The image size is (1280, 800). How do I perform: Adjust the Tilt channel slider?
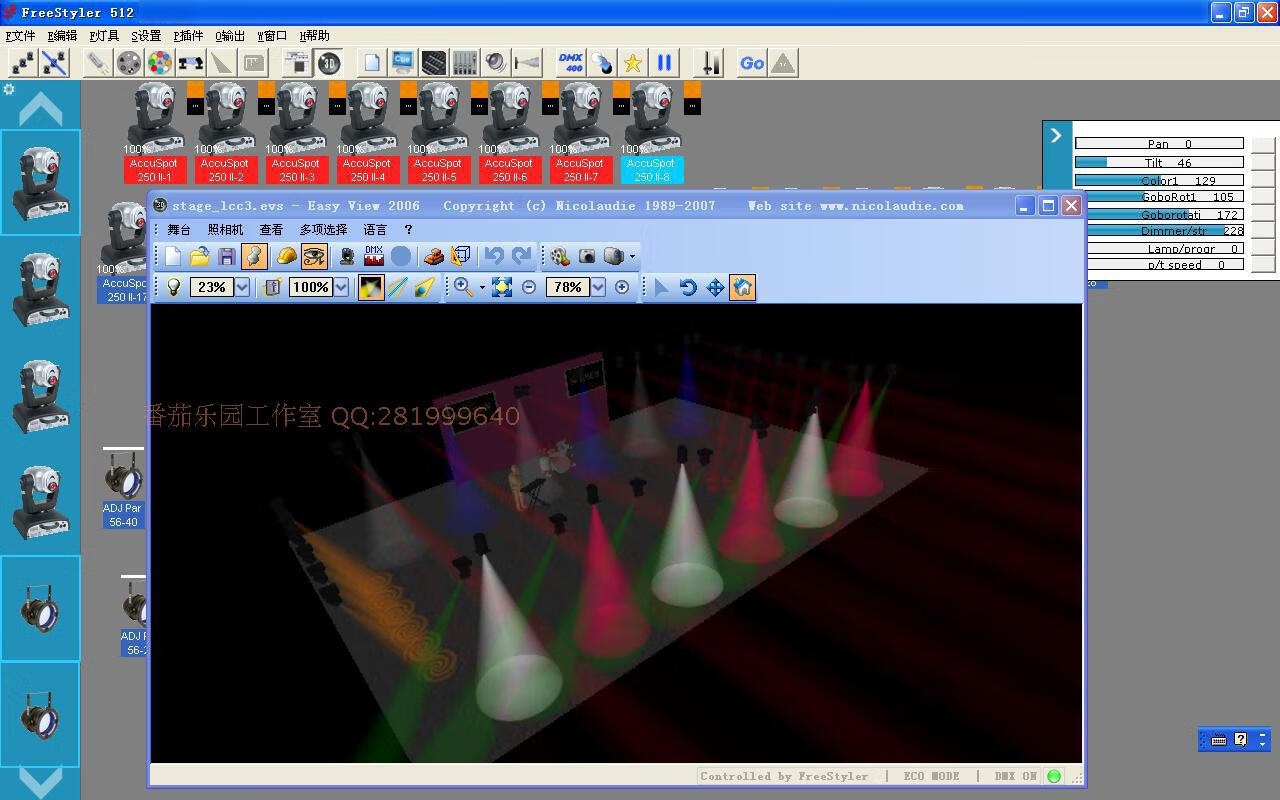[1159, 162]
